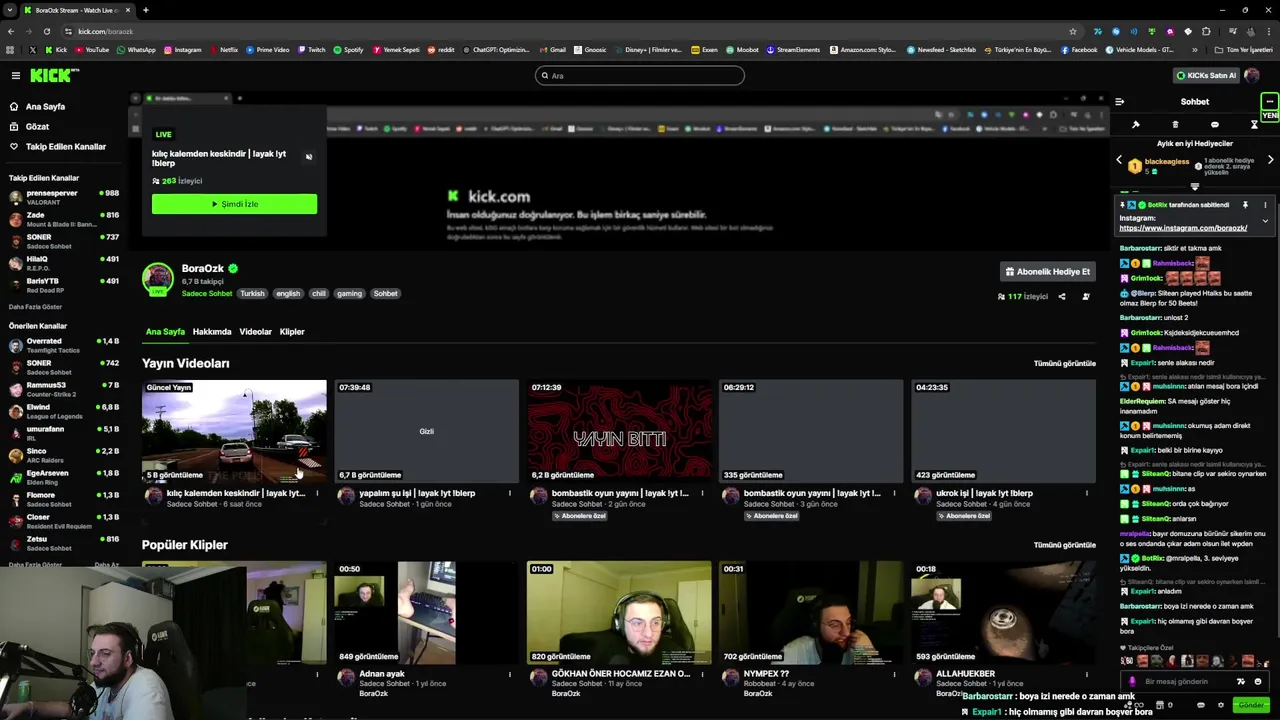Open the YAYIN BİTTİ video thumbnail
Screen dimensions: 1280x720
619,431
